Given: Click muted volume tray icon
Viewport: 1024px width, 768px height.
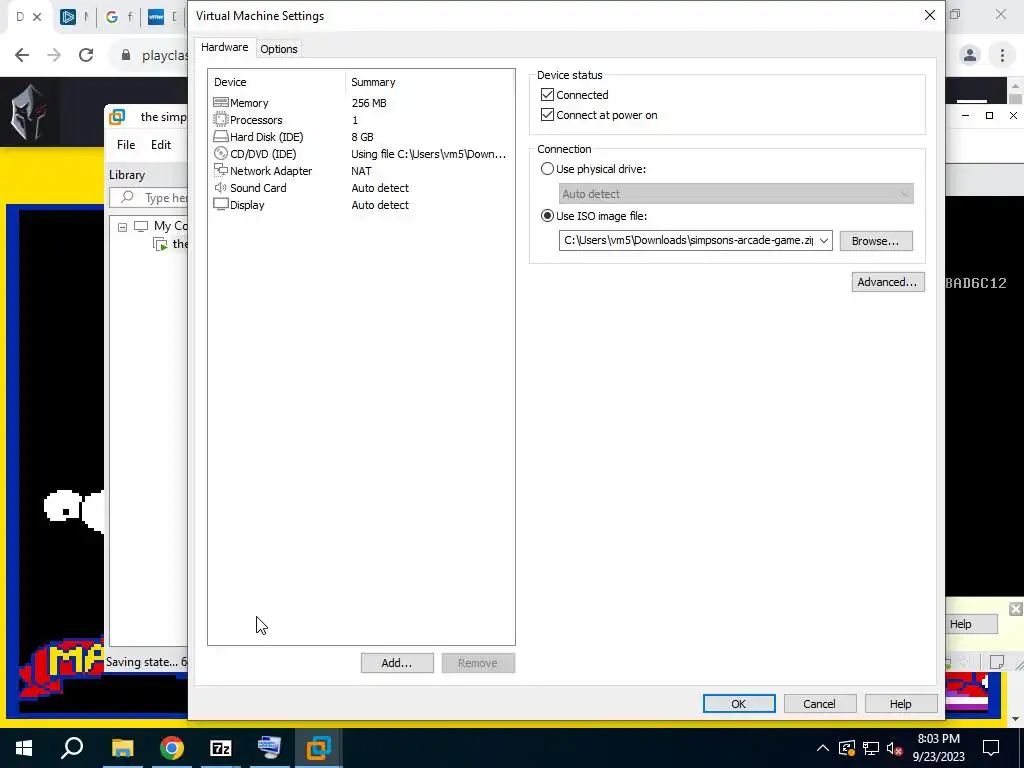Looking at the screenshot, I should coord(895,748).
